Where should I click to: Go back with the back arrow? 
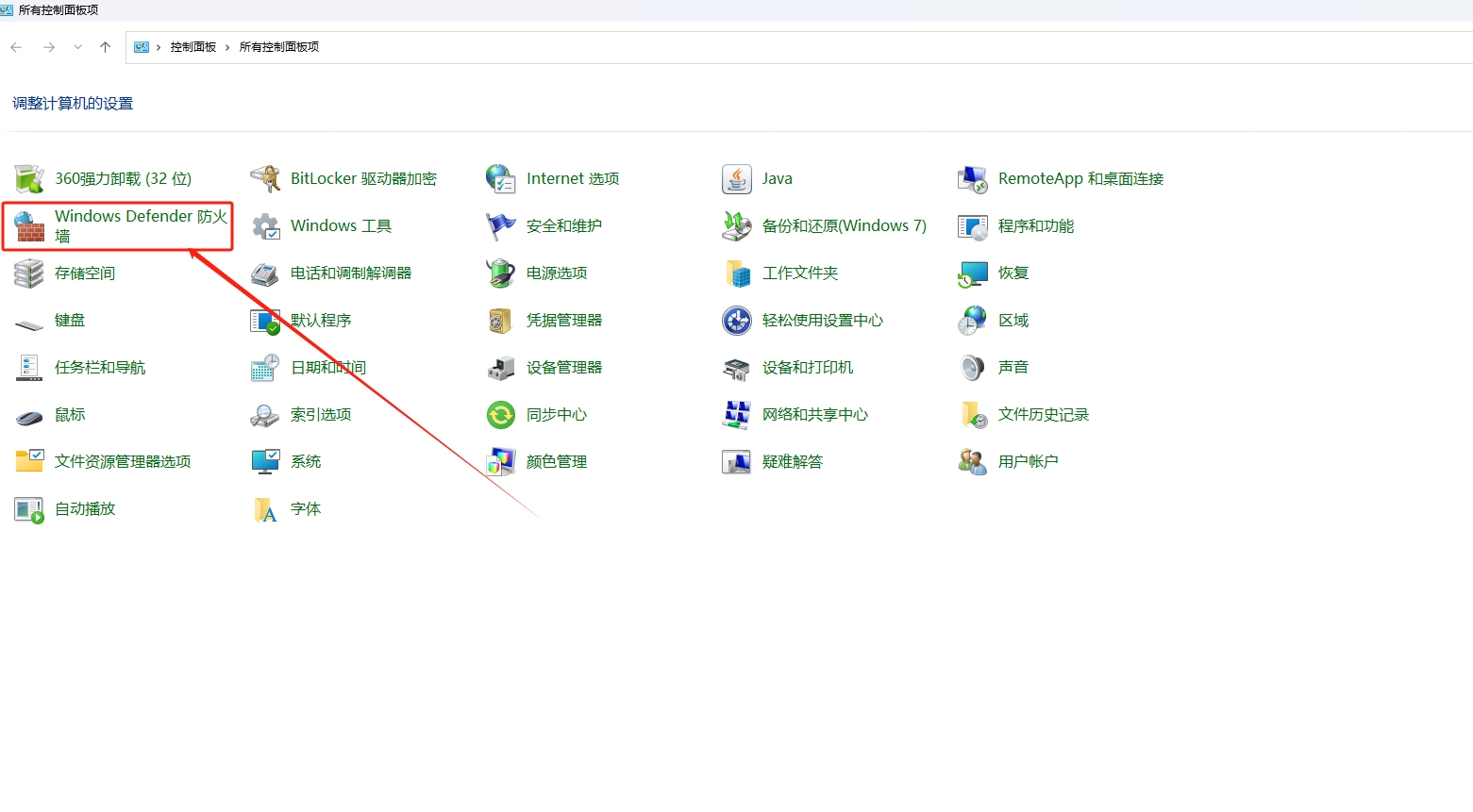pyautogui.click(x=16, y=47)
